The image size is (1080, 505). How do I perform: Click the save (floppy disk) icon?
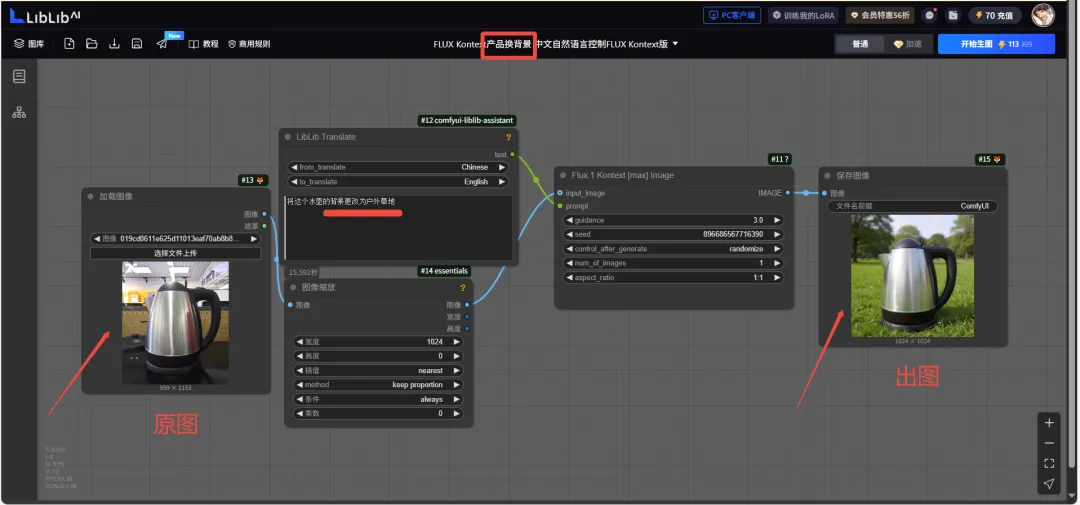coord(137,43)
